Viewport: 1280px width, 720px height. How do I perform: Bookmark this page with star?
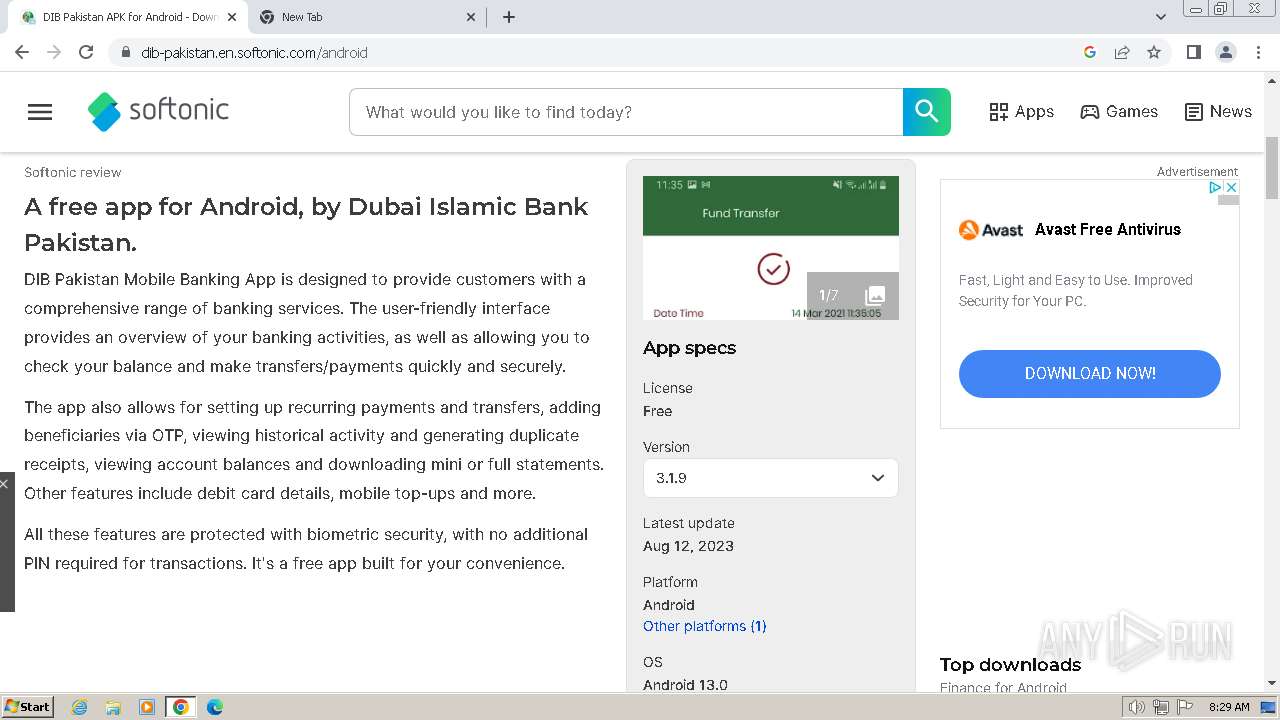pos(1154,52)
